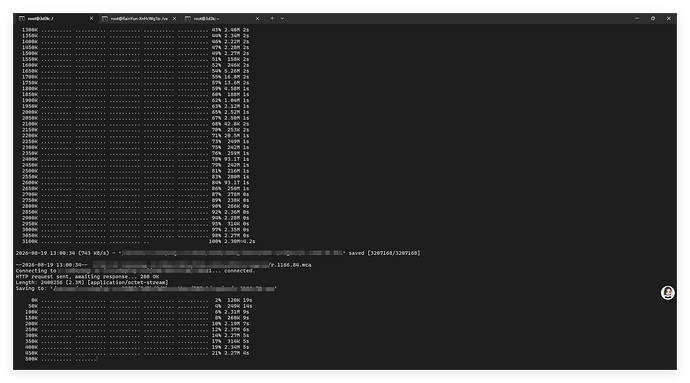The height and width of the screenshot is (383, 690).
Task: Click the '43%' value in the top 1300K row
Action: [217, 30]
